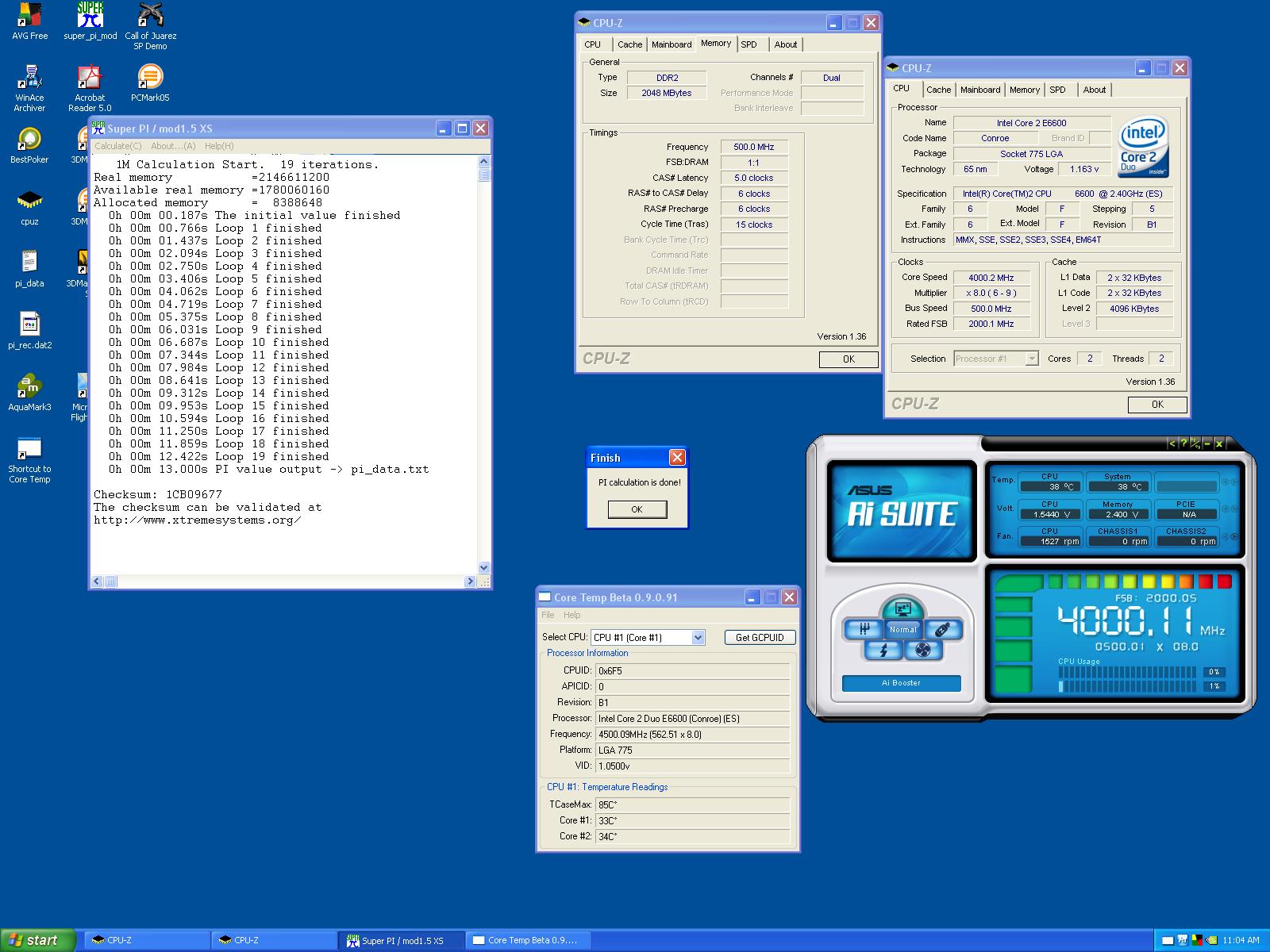Open the WinAce Archiver desktop shortcut
This screenshot has height=952, width=1270.
coord(29,88)
